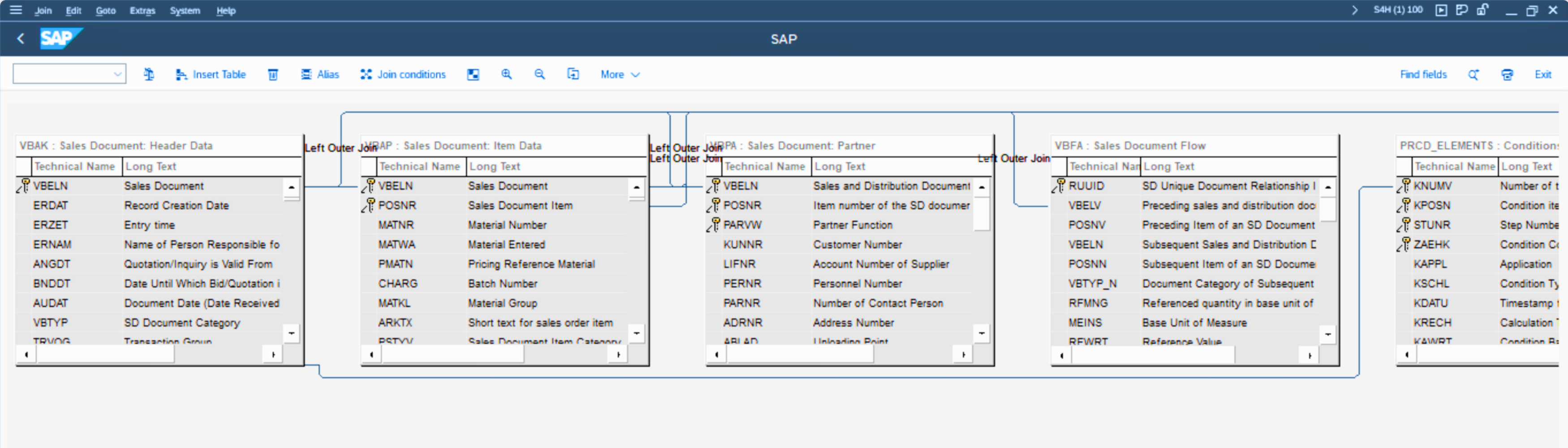
Task: Open the Extras menu
Action: click(x=142, y=10)
